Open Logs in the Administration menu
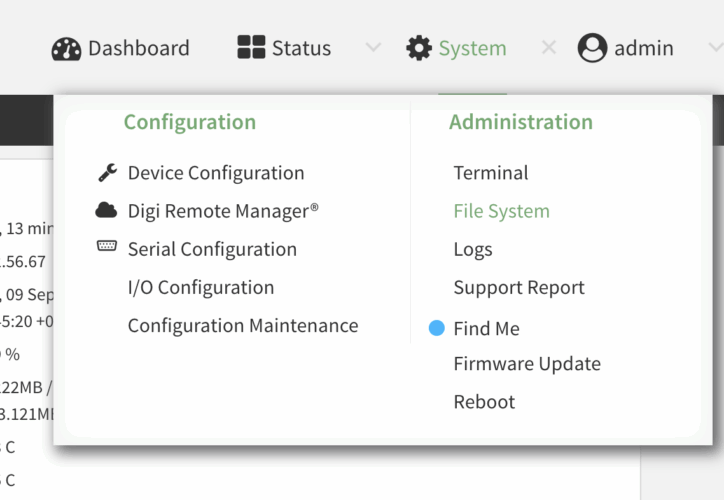This screenshot has height=500, width=724. click(x=472, y=249)
